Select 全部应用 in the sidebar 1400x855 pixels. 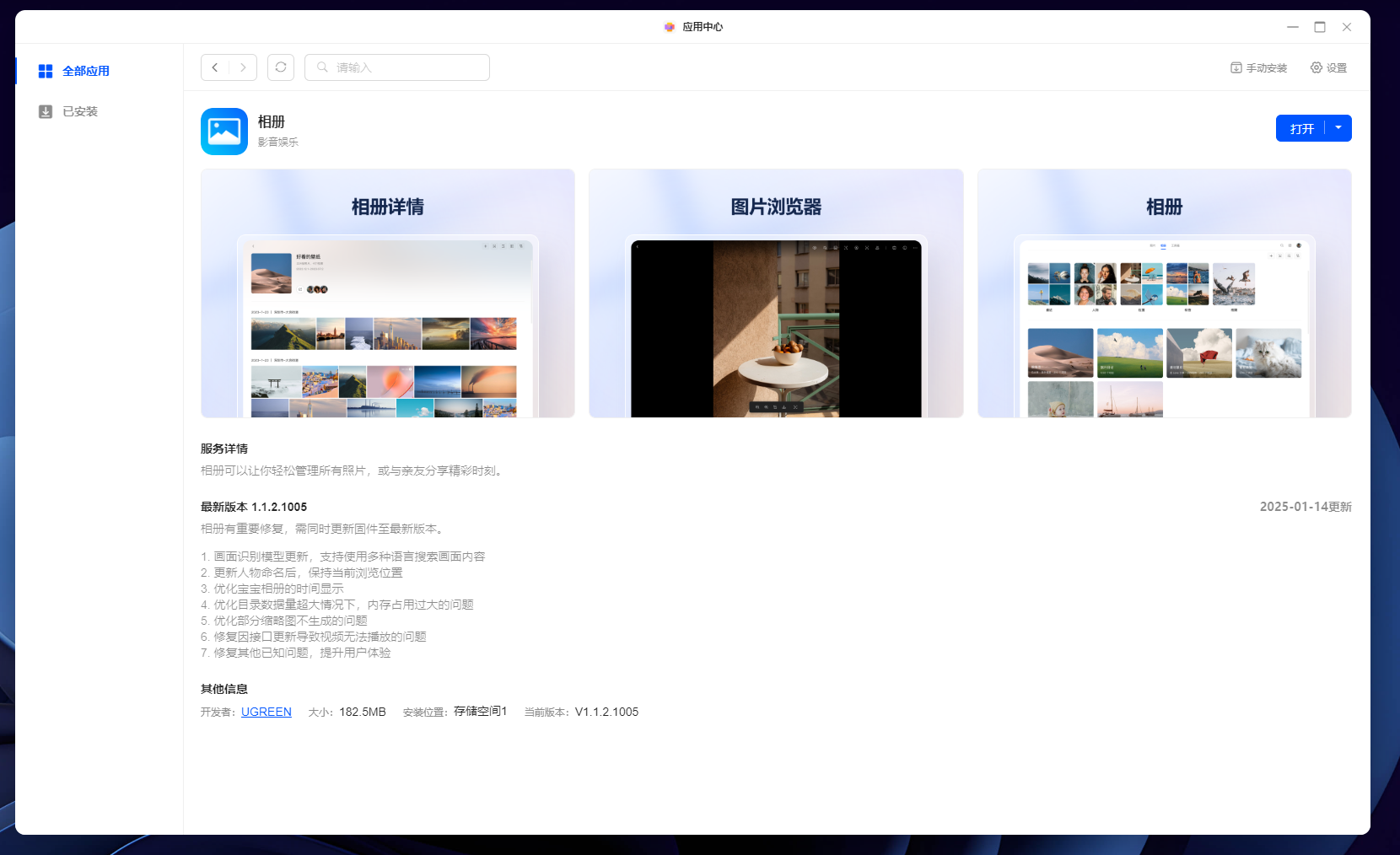pyautogui.click(x=85, y=71)
